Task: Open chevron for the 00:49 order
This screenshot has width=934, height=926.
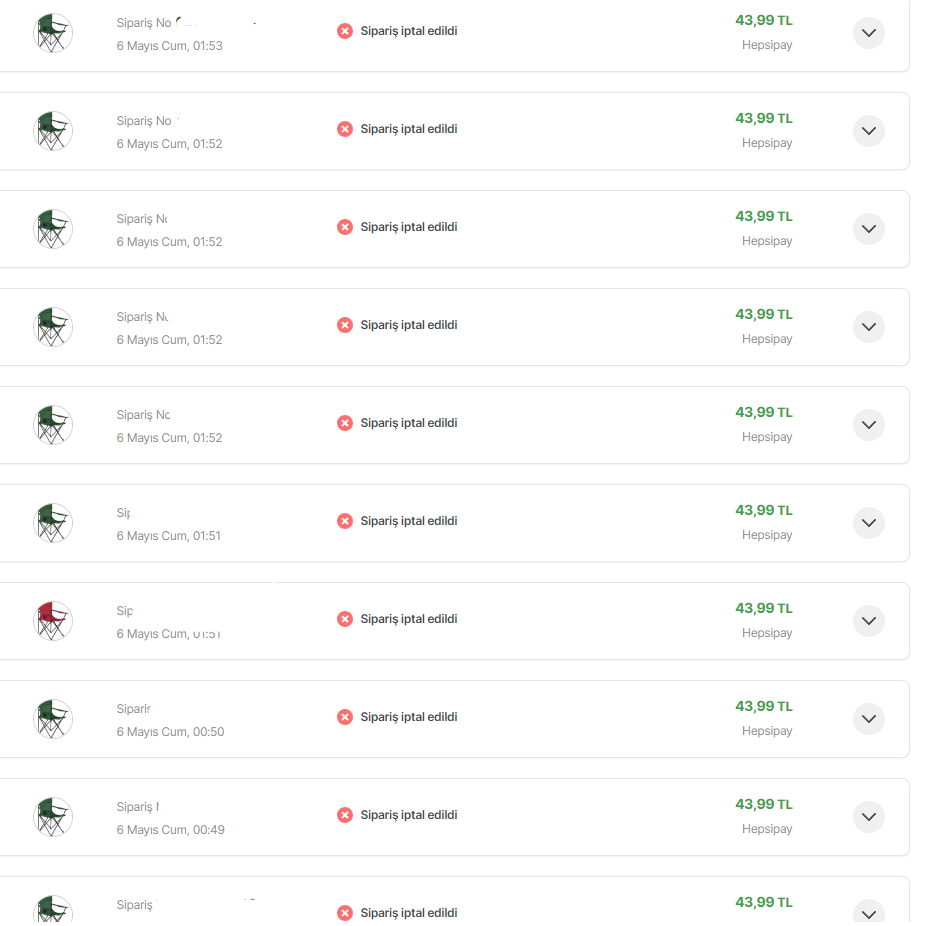Action: [868, 817]
